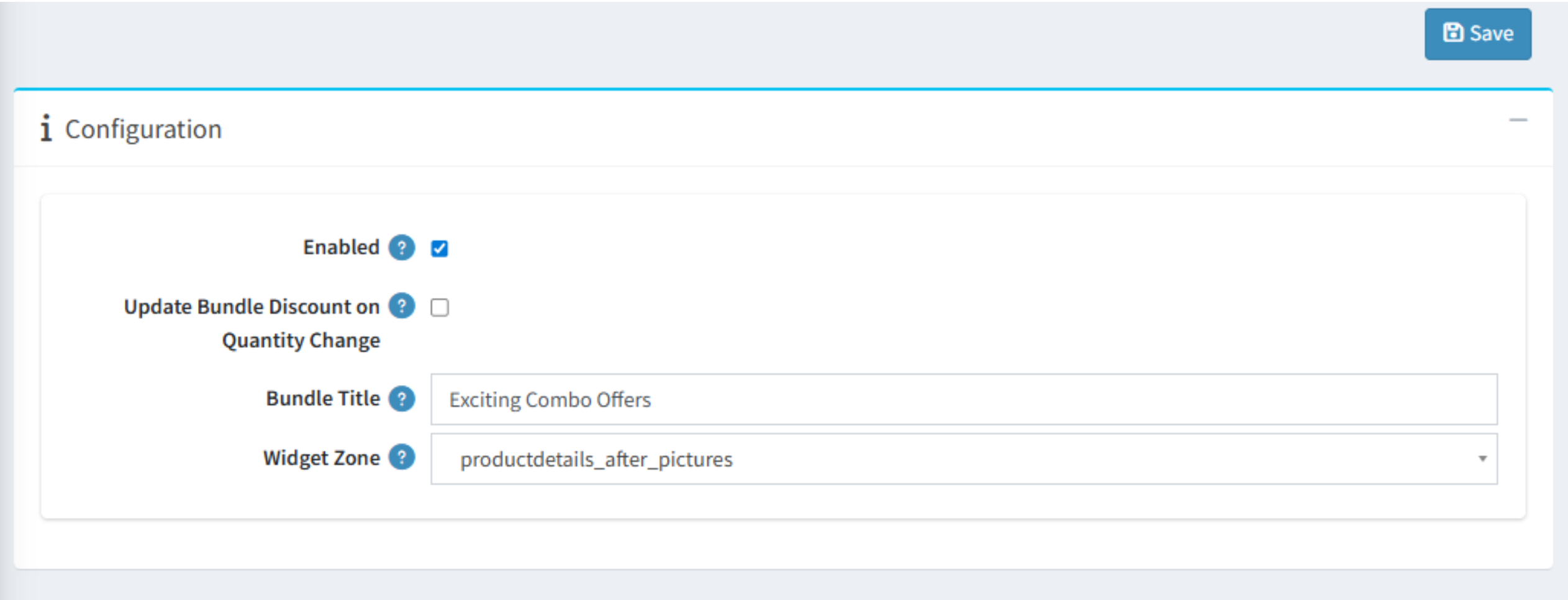Select the productdetails_after_pictures value text
Image resolution: width=1568 pixels, height=600 pixels.
point(596,460)
